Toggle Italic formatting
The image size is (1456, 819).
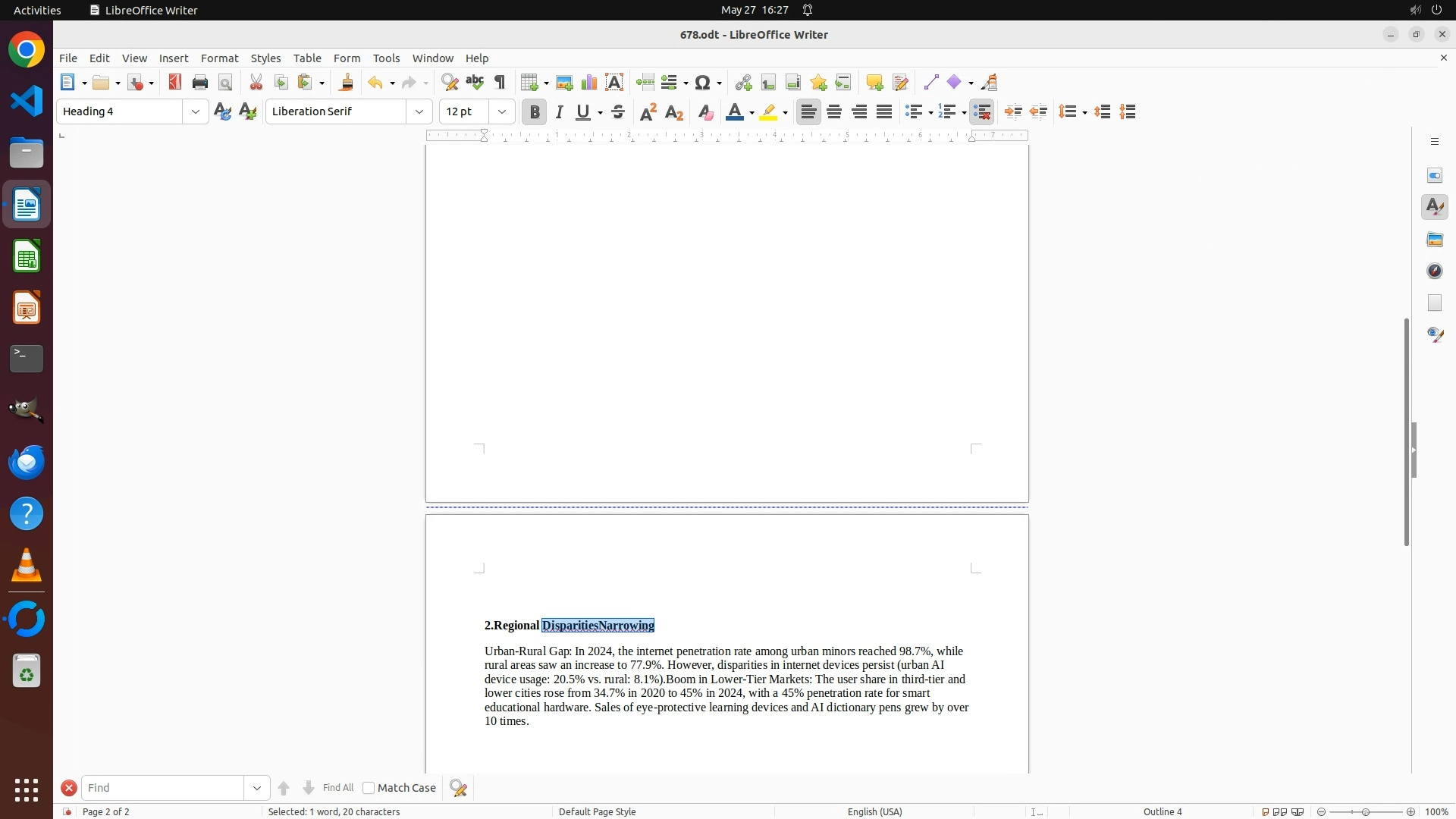pos(560,112)
